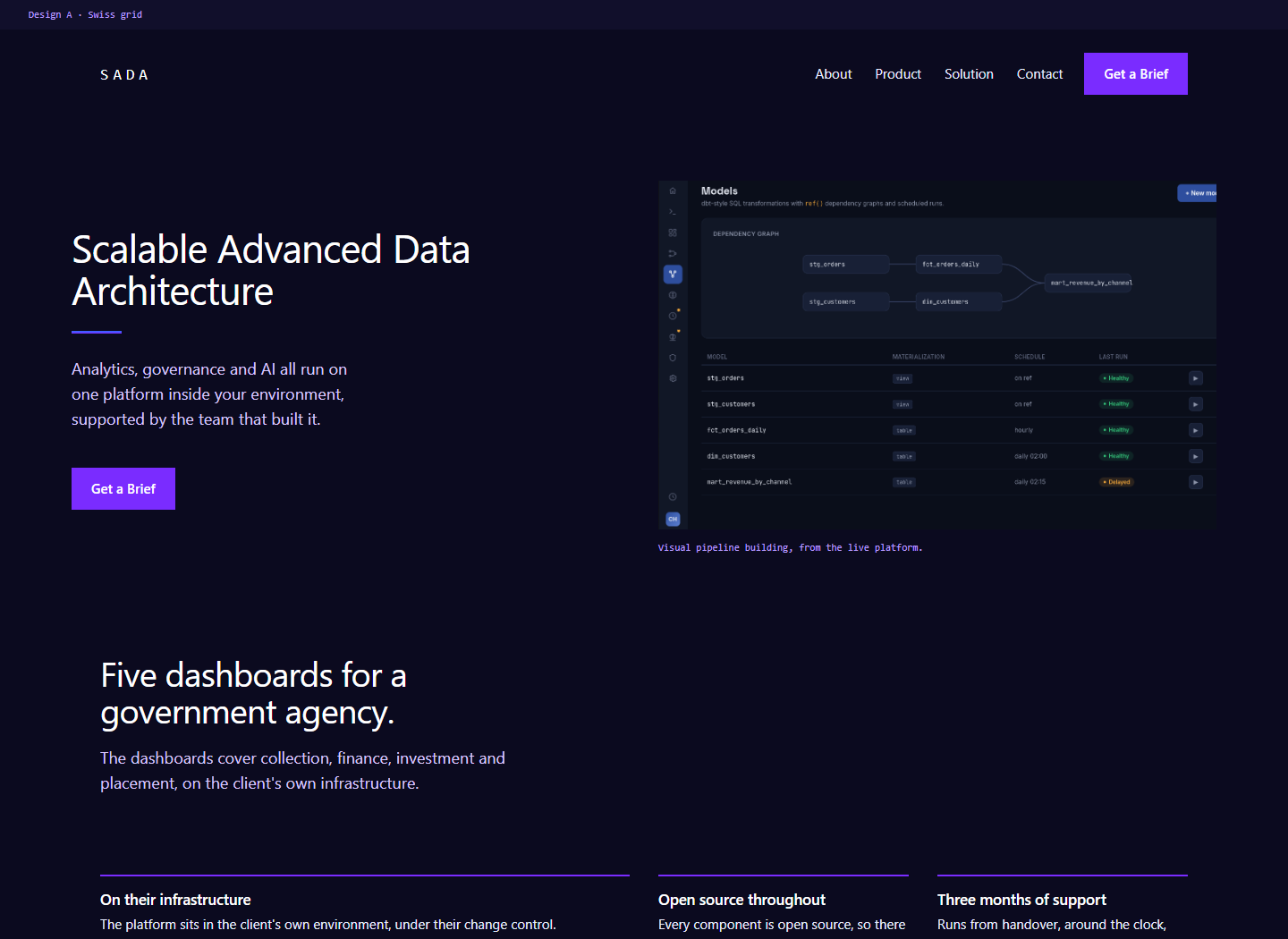Open the About nav item
The image size is (1288, 939).
[834, 74]
